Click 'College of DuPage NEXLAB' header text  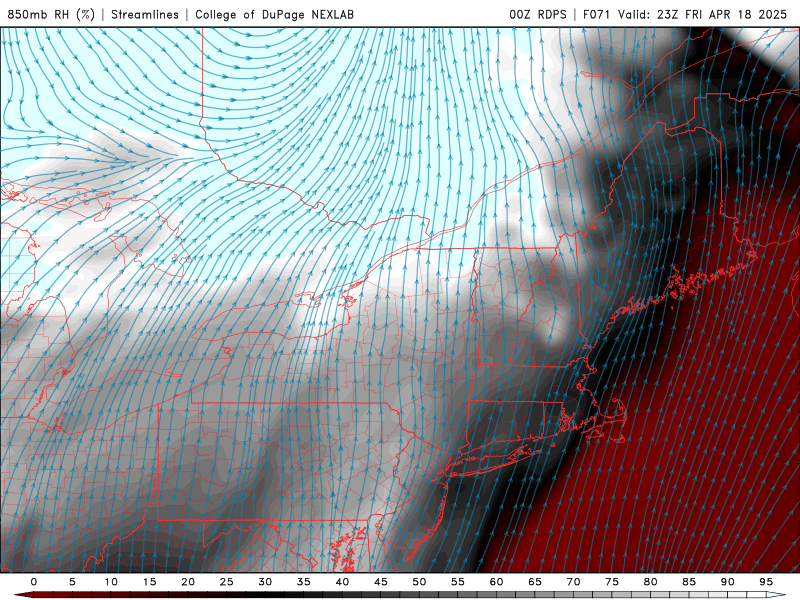click(x=274, y=14)
